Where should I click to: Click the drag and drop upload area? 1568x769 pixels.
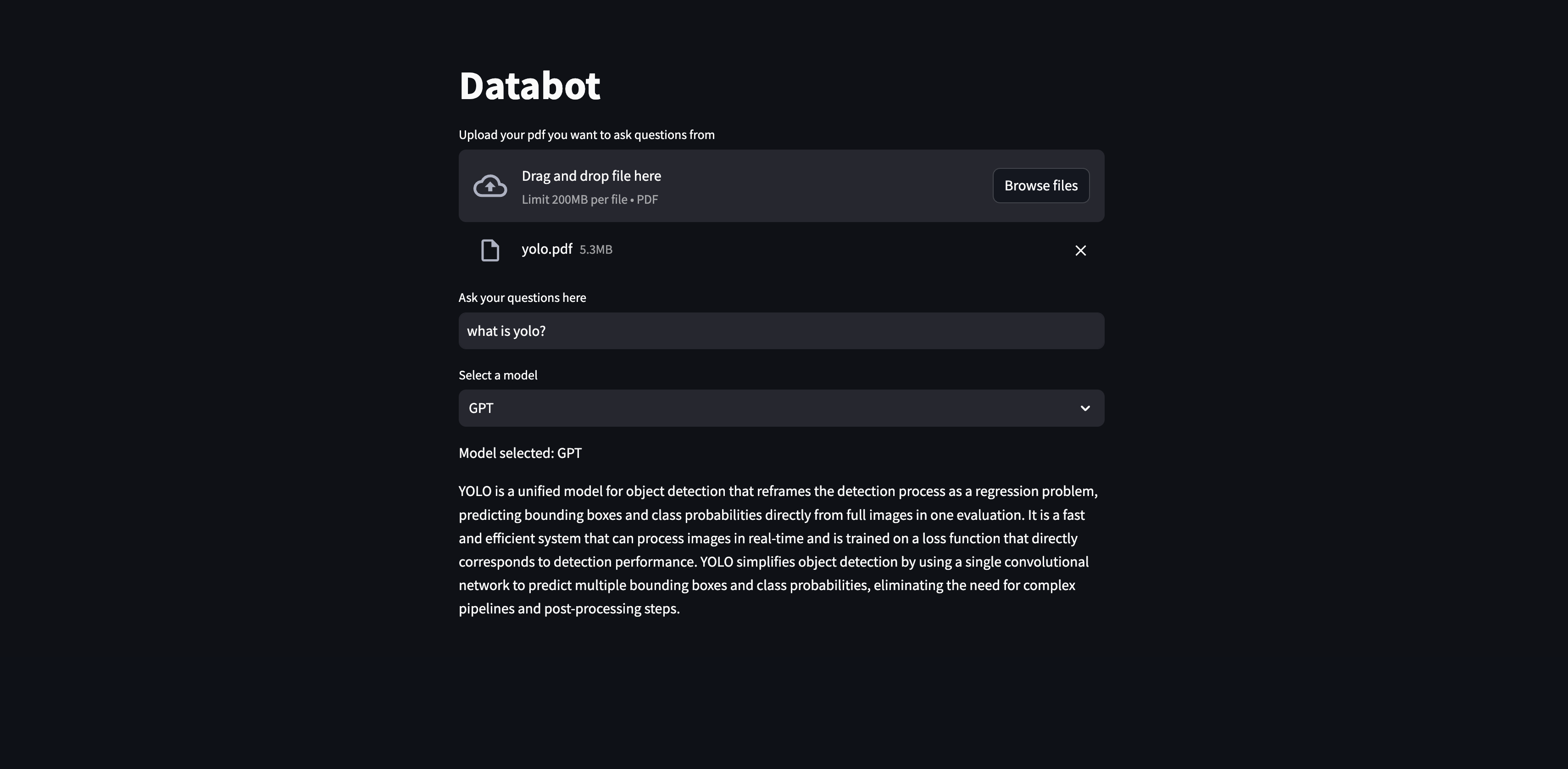[781, 185]
